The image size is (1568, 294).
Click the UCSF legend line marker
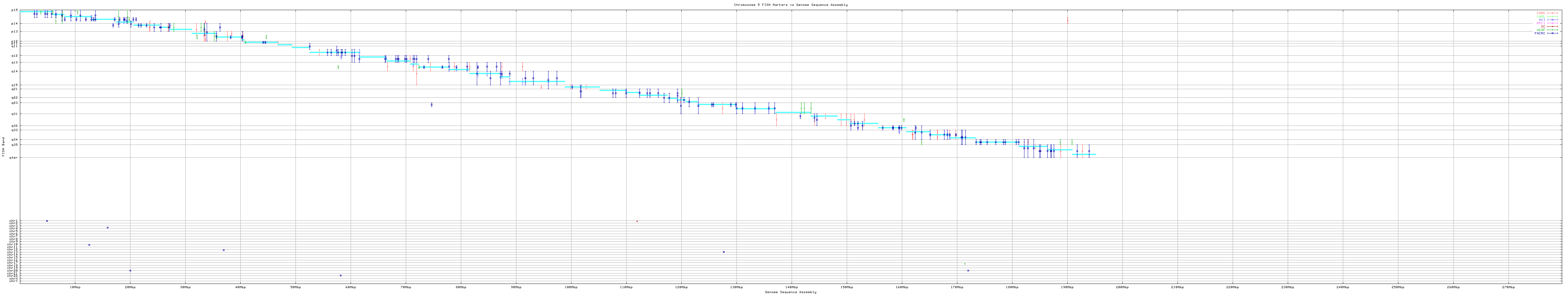click(1553, 30)
